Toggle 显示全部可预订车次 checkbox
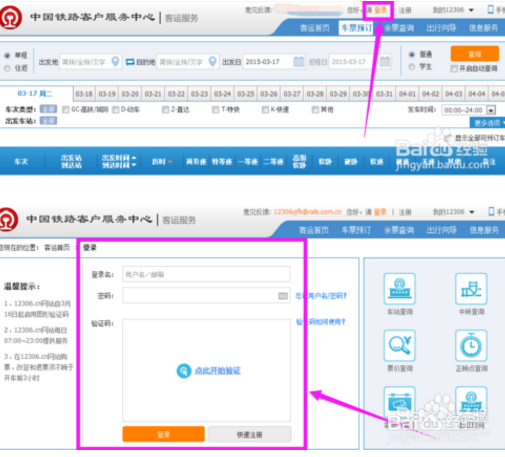This screenshot has width=505, height=457. 449,138
